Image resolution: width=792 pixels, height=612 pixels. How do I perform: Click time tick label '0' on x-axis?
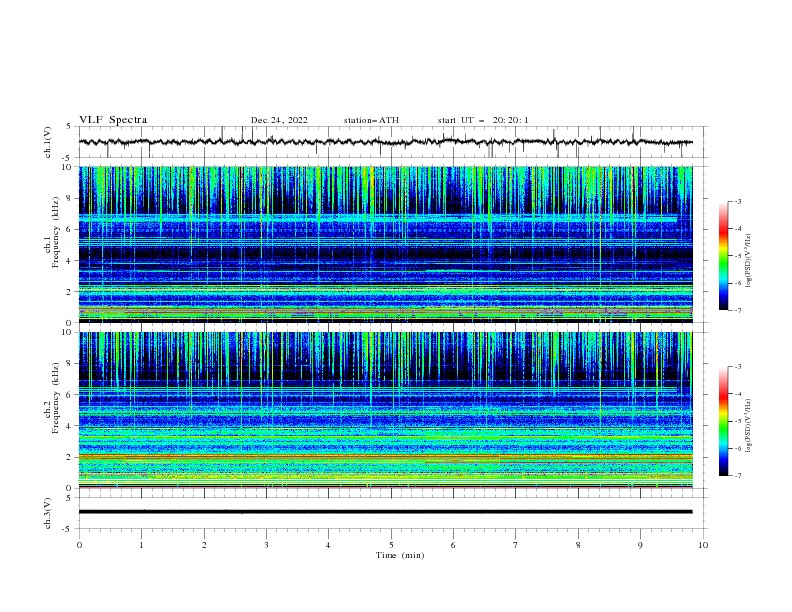(x=79, y=545)
